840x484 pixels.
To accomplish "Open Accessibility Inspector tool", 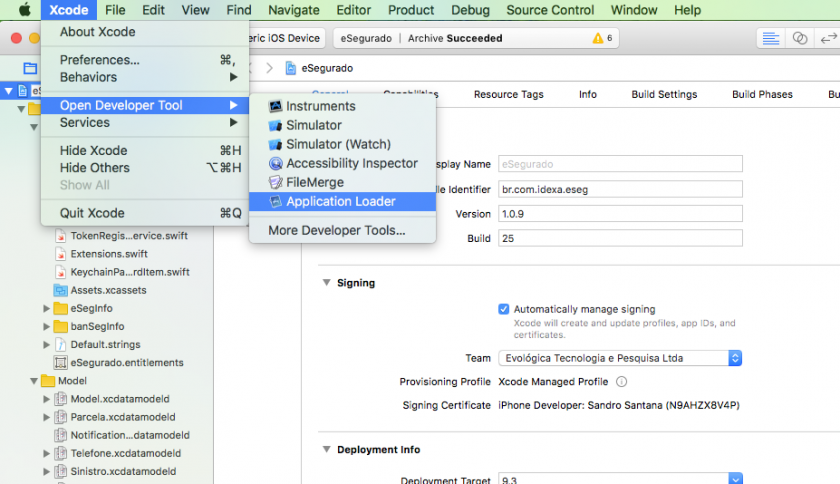I will 351,163.
